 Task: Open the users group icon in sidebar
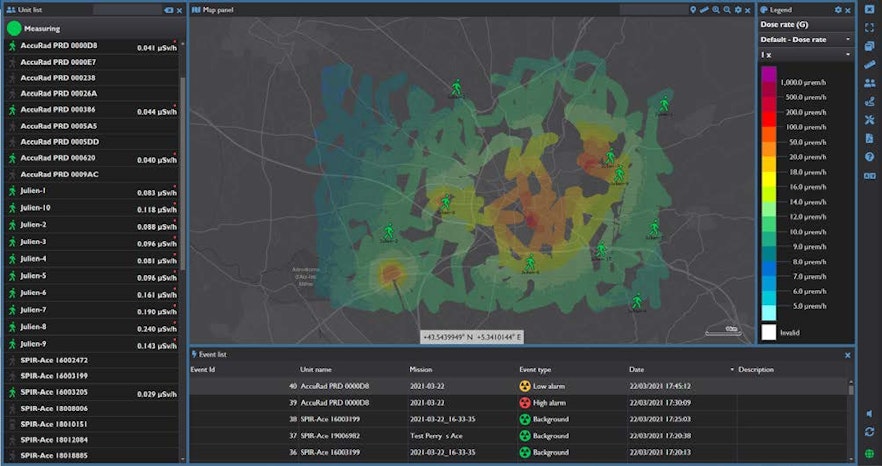(x=869, y=83)
